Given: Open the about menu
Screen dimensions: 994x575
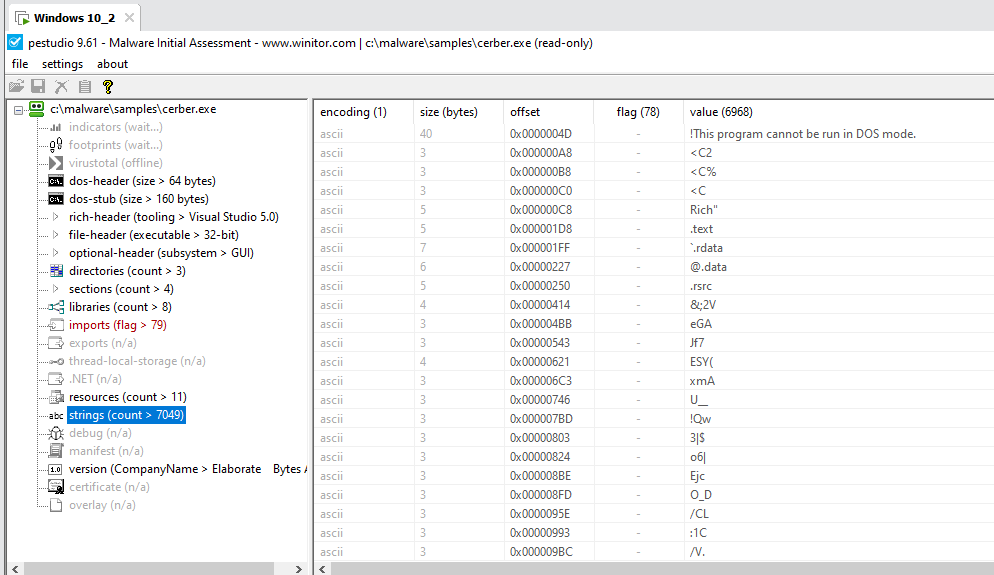Looking at the screenshot, I should (112, 64).
